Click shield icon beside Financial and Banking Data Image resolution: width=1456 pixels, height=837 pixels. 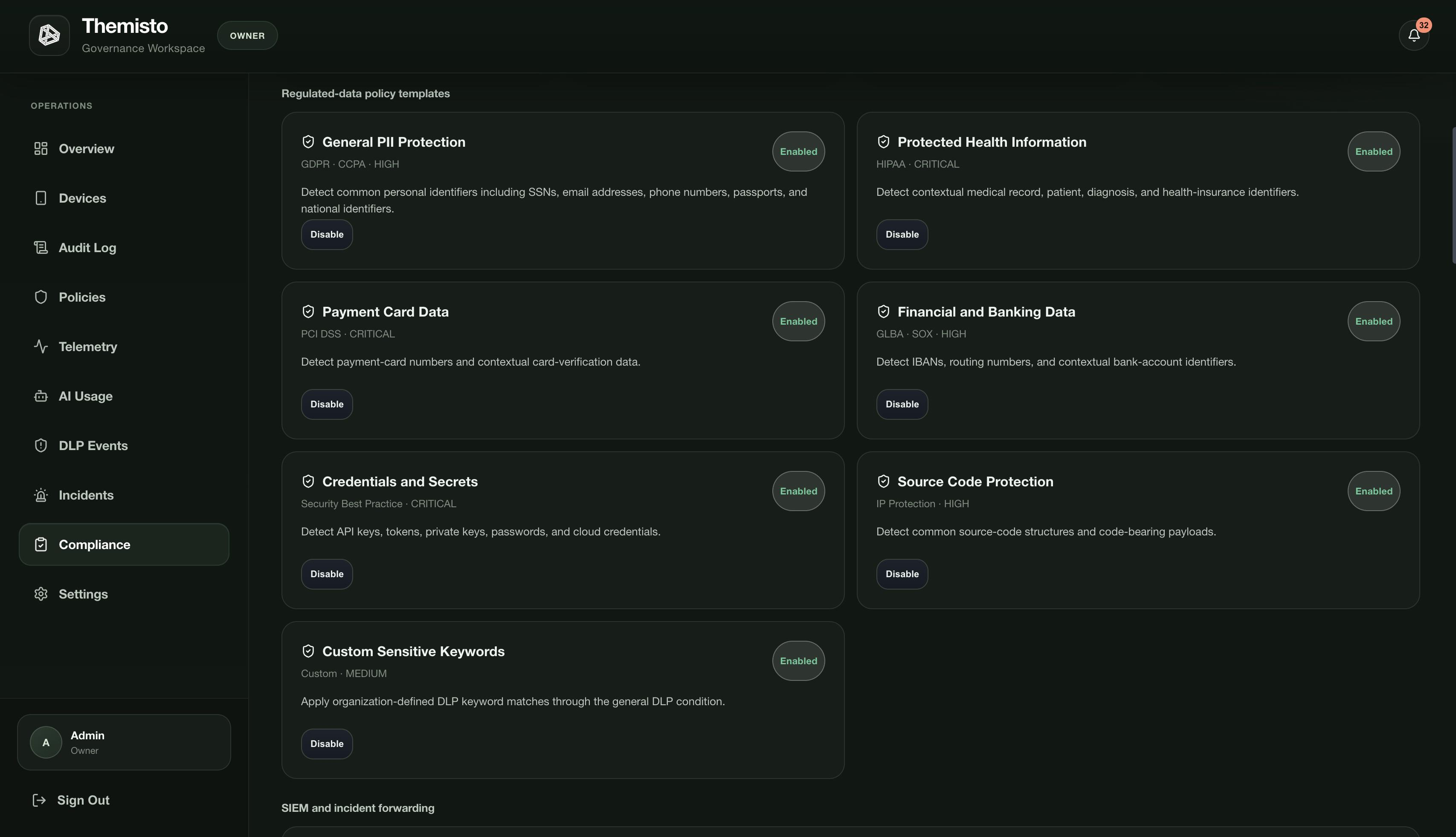coord(884,311)
